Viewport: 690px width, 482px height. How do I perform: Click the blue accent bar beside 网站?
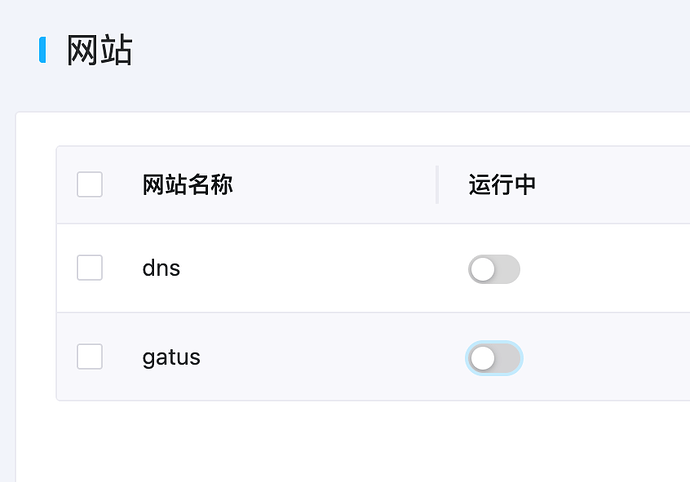43,50
